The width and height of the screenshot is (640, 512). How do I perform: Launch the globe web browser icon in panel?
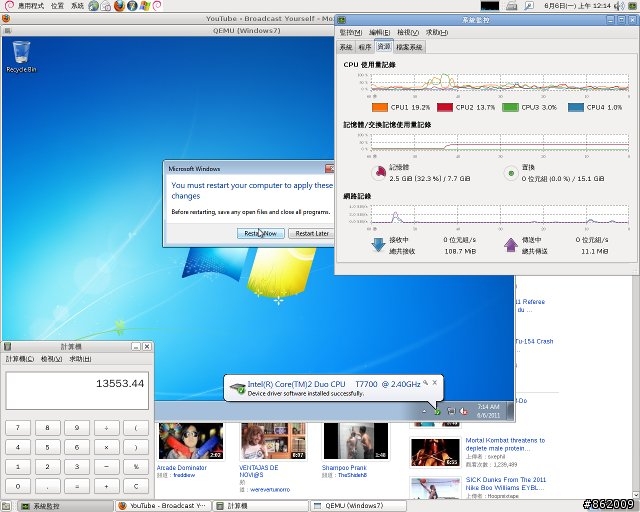coord(94,6)
